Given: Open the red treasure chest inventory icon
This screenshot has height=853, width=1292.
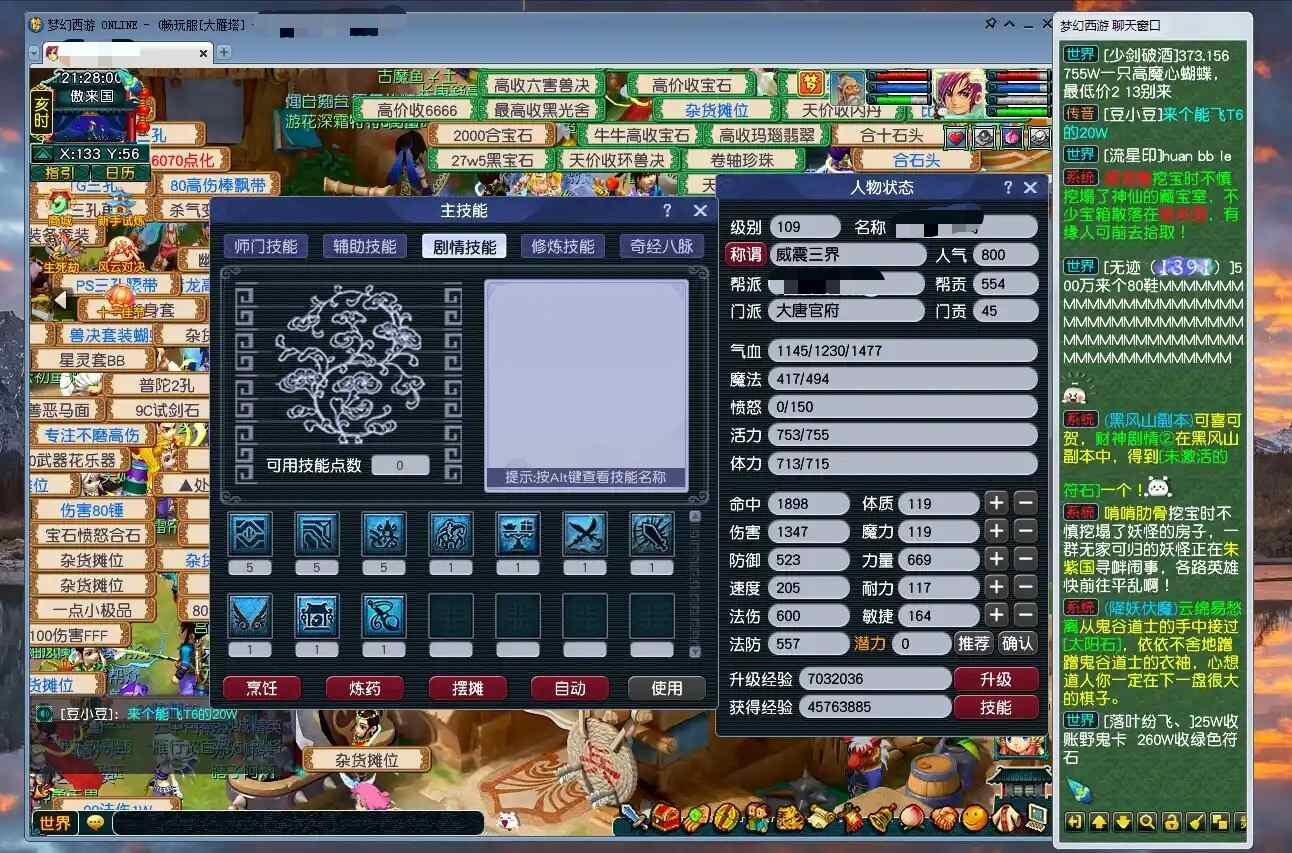Looking at the screenshot, I should pos(664,818).
